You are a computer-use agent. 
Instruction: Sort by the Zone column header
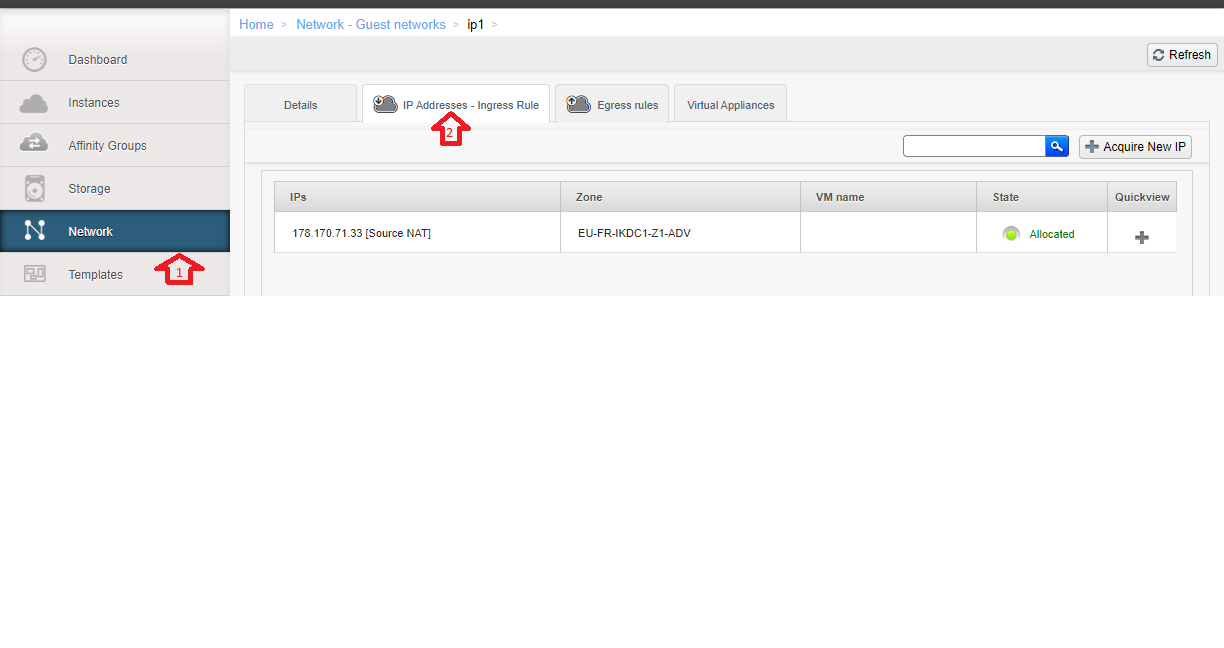[680, 197]
